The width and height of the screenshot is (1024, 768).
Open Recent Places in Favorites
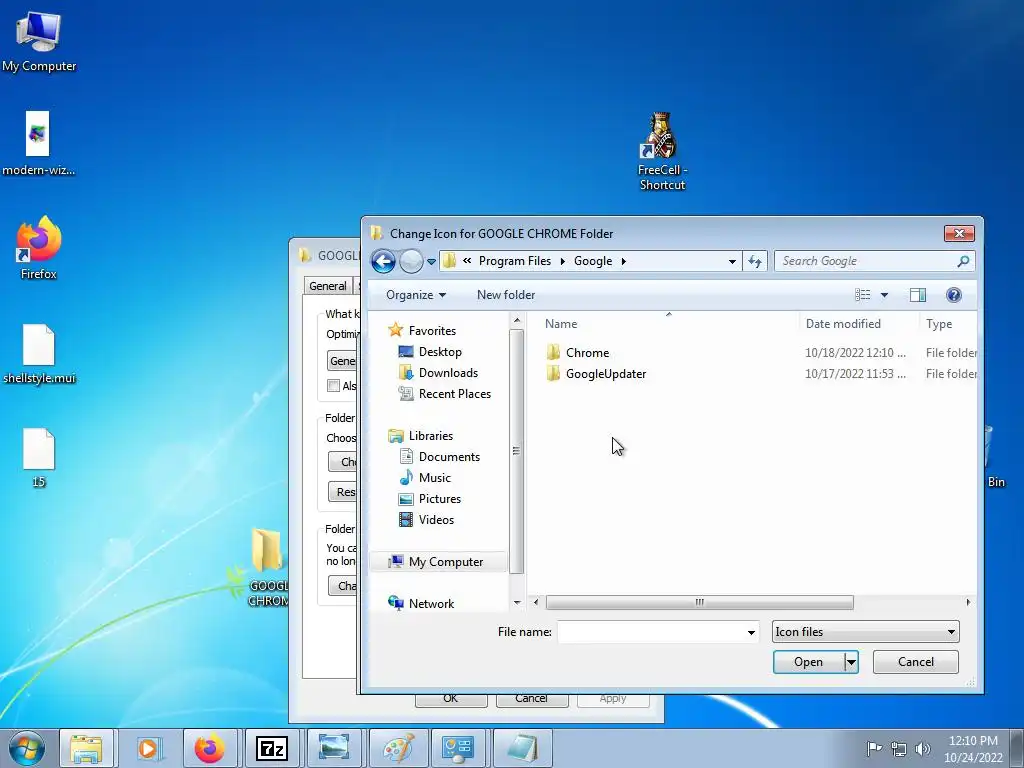point(455,393)
